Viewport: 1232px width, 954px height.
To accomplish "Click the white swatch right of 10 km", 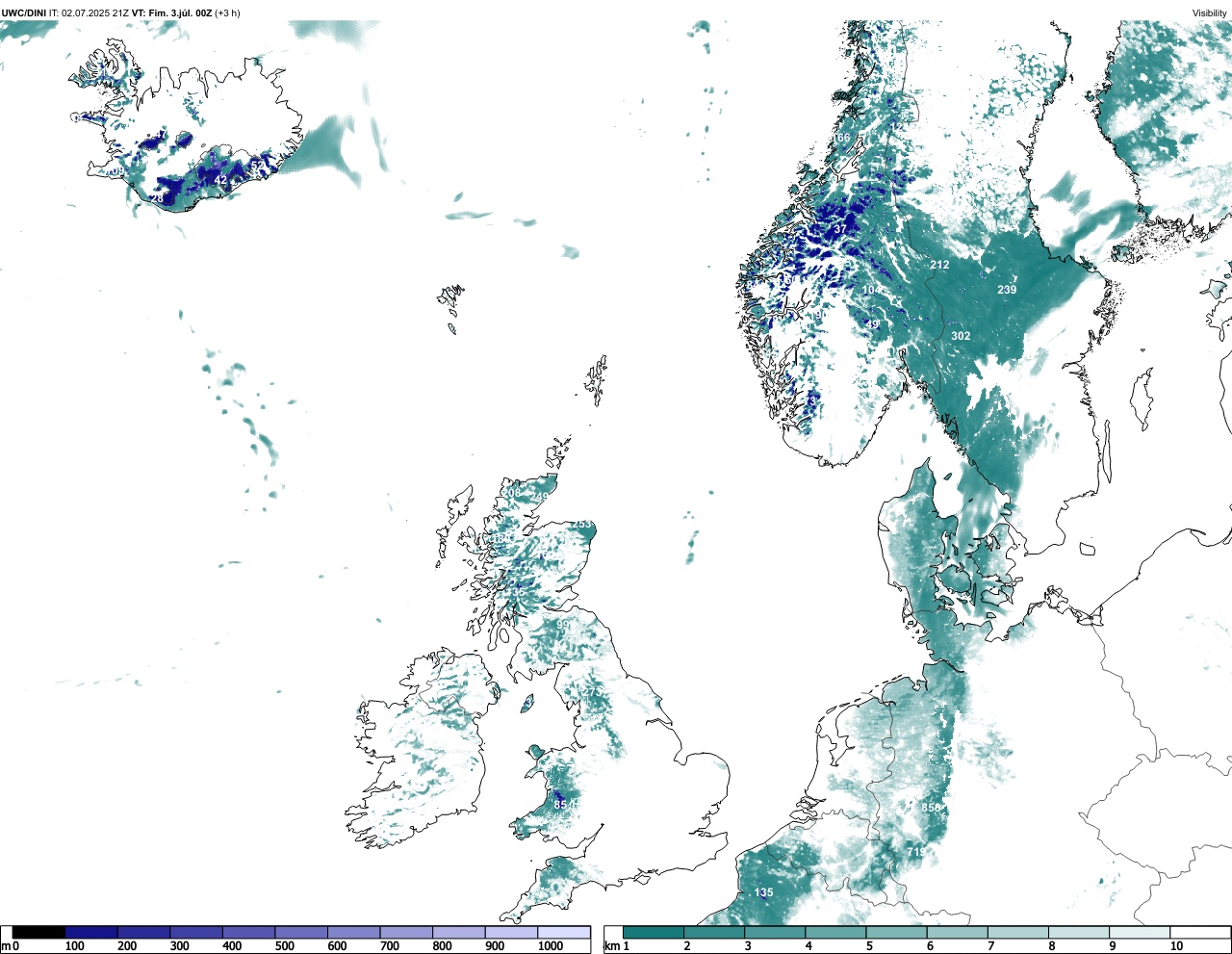I will coord(1199,932).
